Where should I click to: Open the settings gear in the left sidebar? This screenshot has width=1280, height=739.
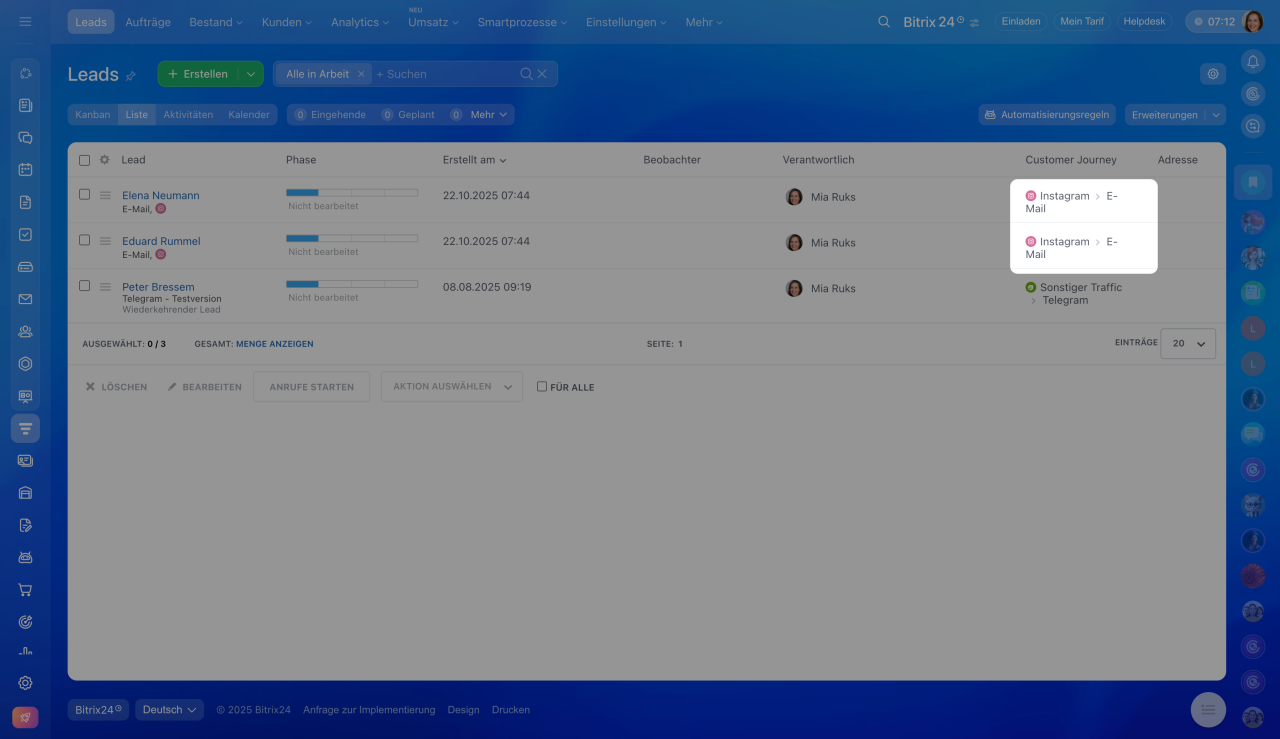(26, 683)
